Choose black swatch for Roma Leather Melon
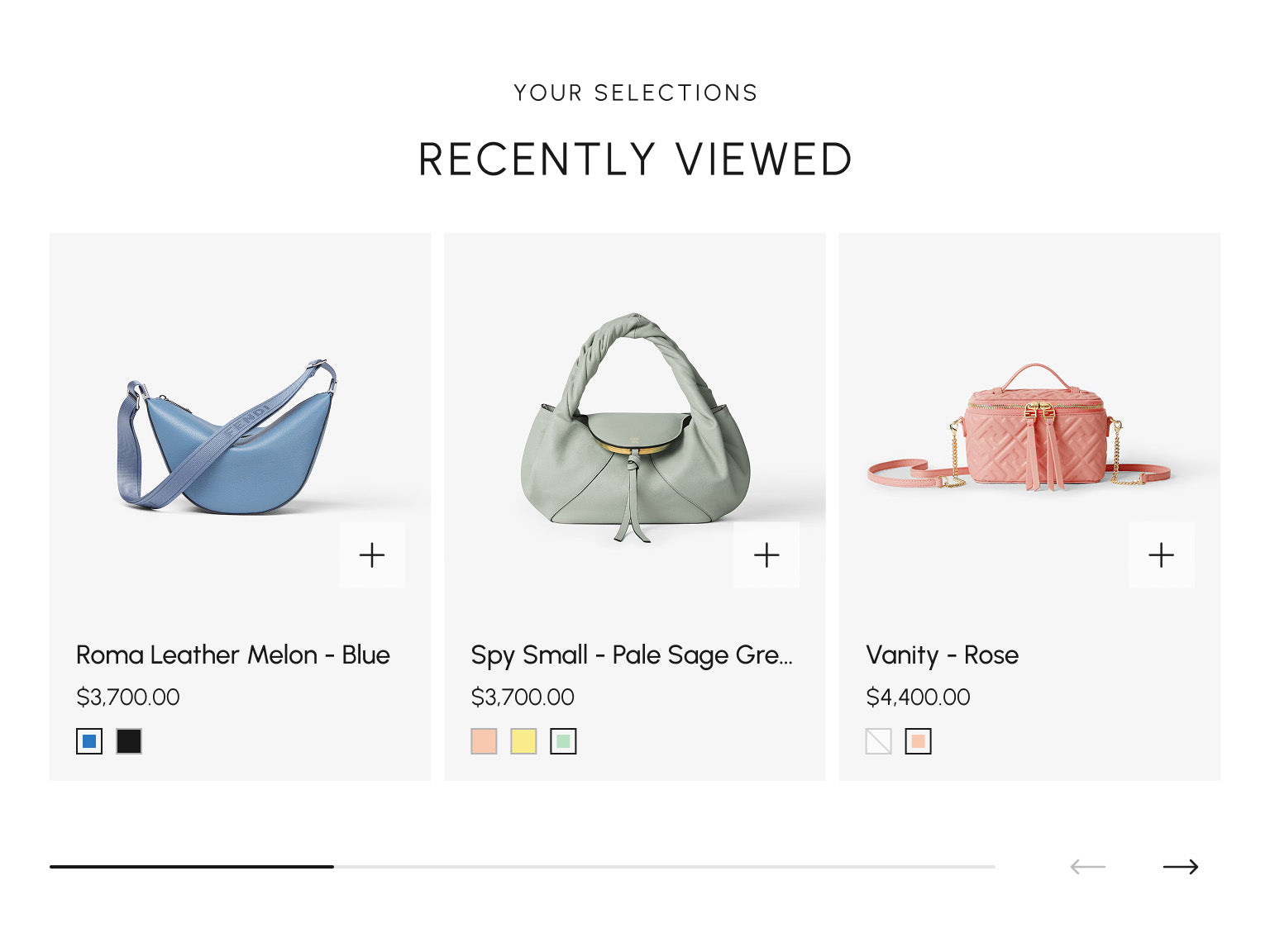Viewport: 1270px width, 952px height. point(129,741)
